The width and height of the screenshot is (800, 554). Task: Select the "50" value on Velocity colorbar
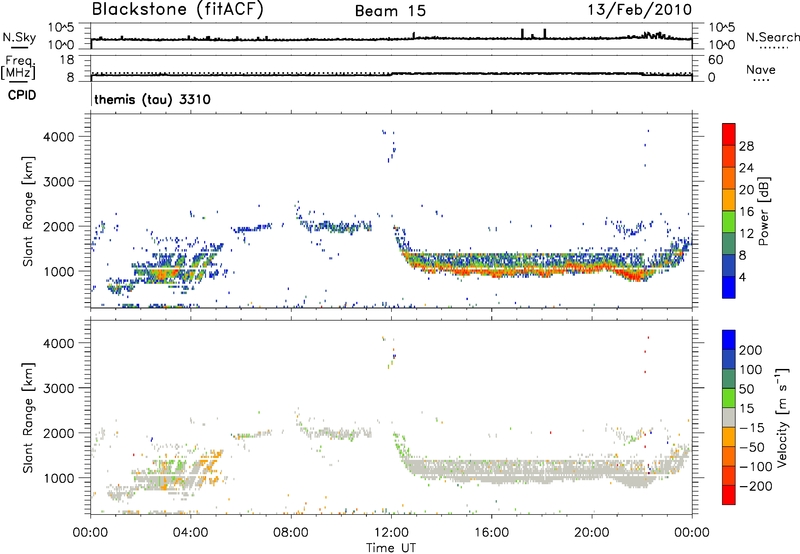coord(746,389)
